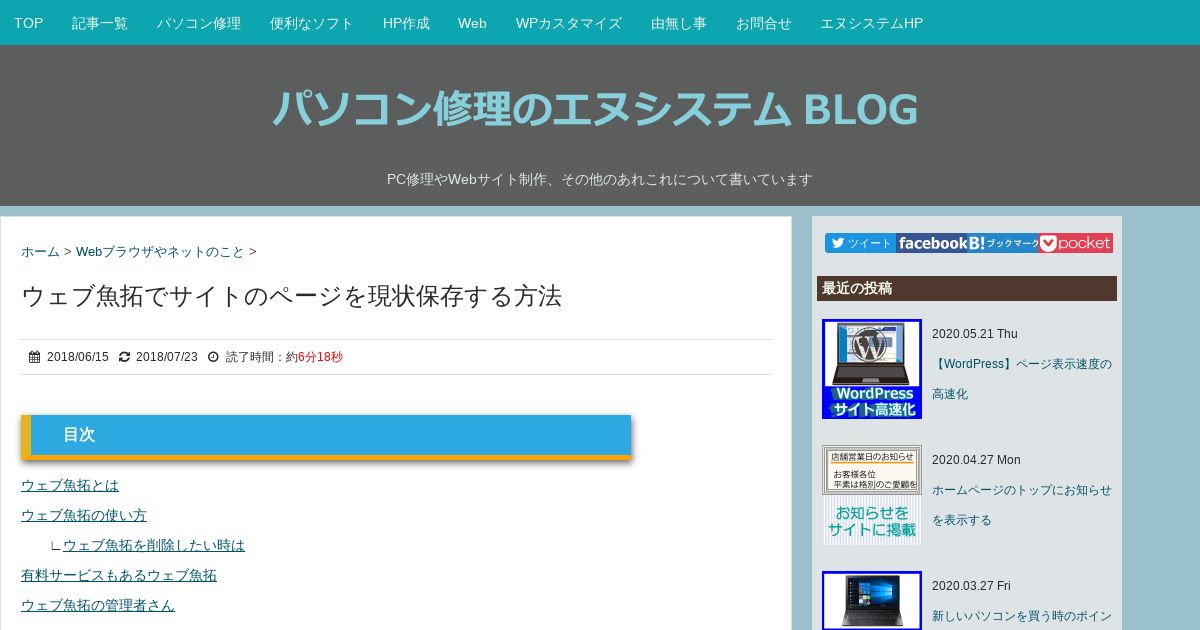
Task: Open 新しいパソコンを買う時のポイン post link
Action: point(1022,616)
